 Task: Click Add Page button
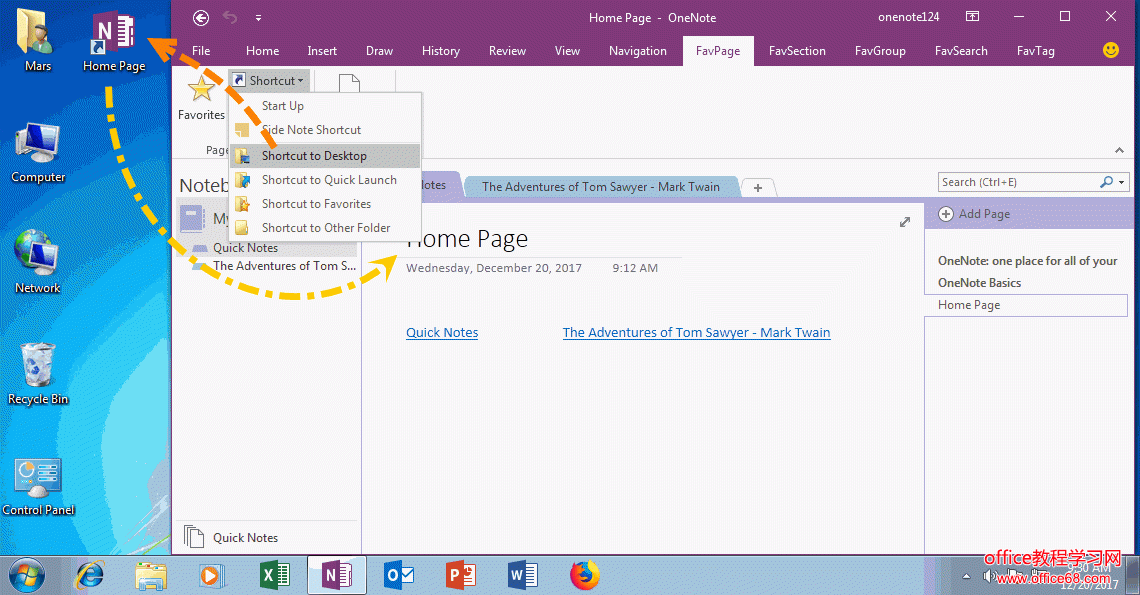pos(974,214)
